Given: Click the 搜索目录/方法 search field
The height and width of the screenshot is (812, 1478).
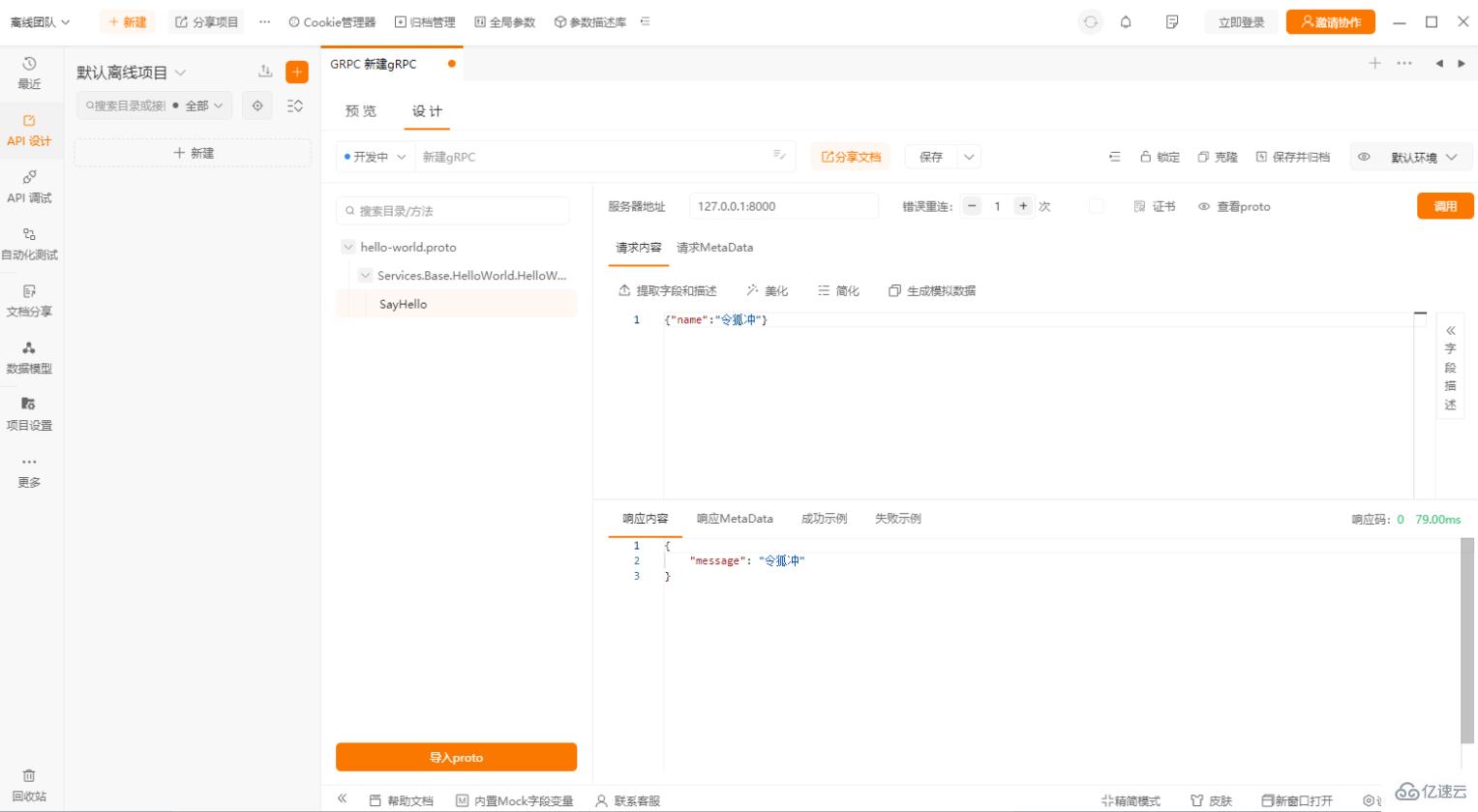Looking at the screenshot, I should [453, 211].
